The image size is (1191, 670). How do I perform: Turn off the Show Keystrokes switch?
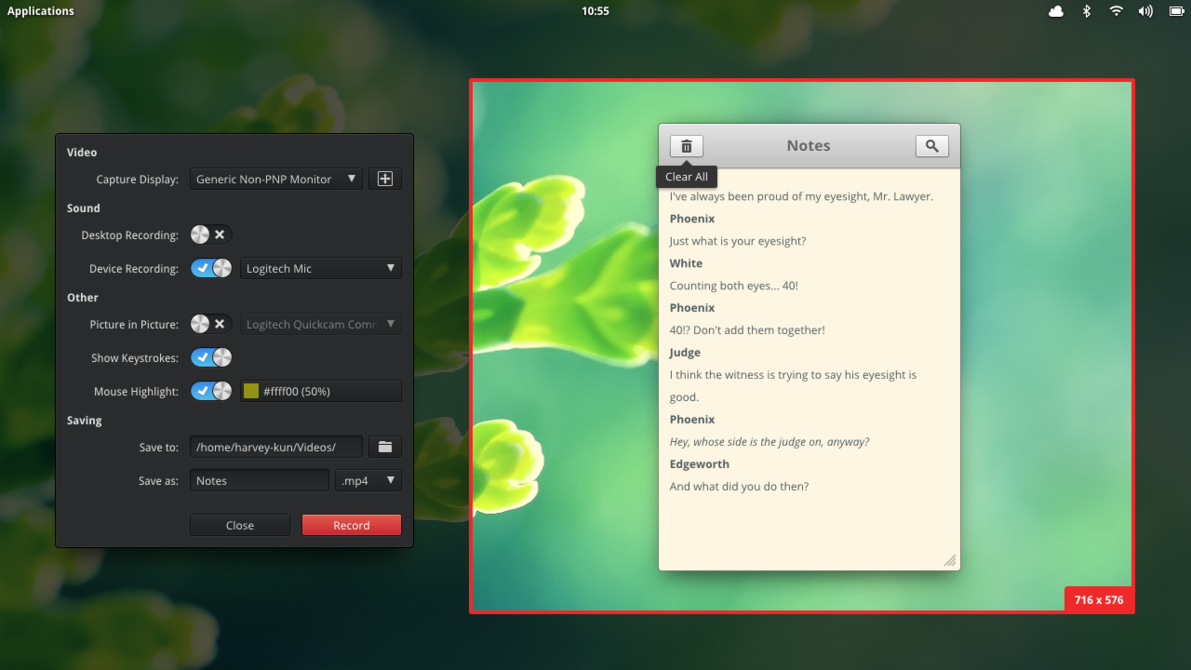point(210,358)
